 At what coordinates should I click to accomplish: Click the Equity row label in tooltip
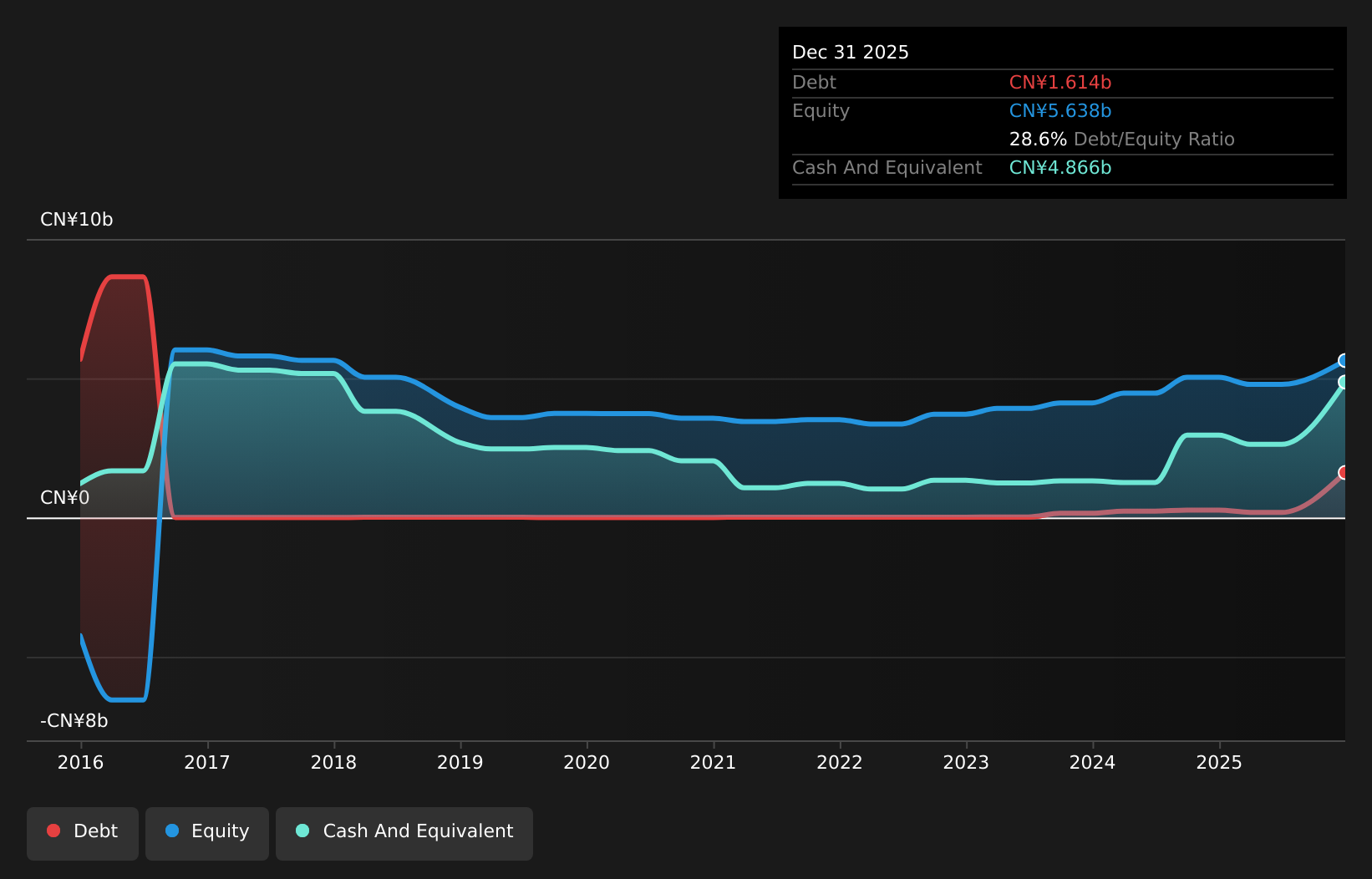pos(821,111)
